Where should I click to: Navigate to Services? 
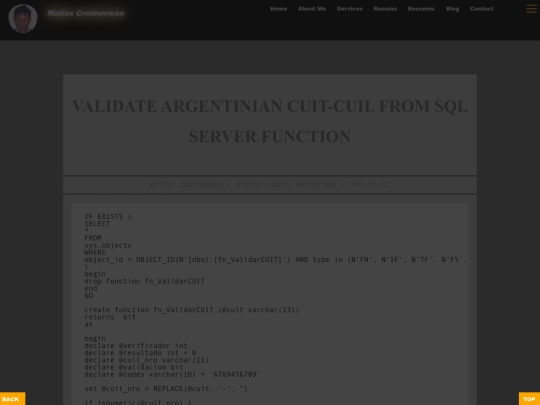click(x=350, y=9)
